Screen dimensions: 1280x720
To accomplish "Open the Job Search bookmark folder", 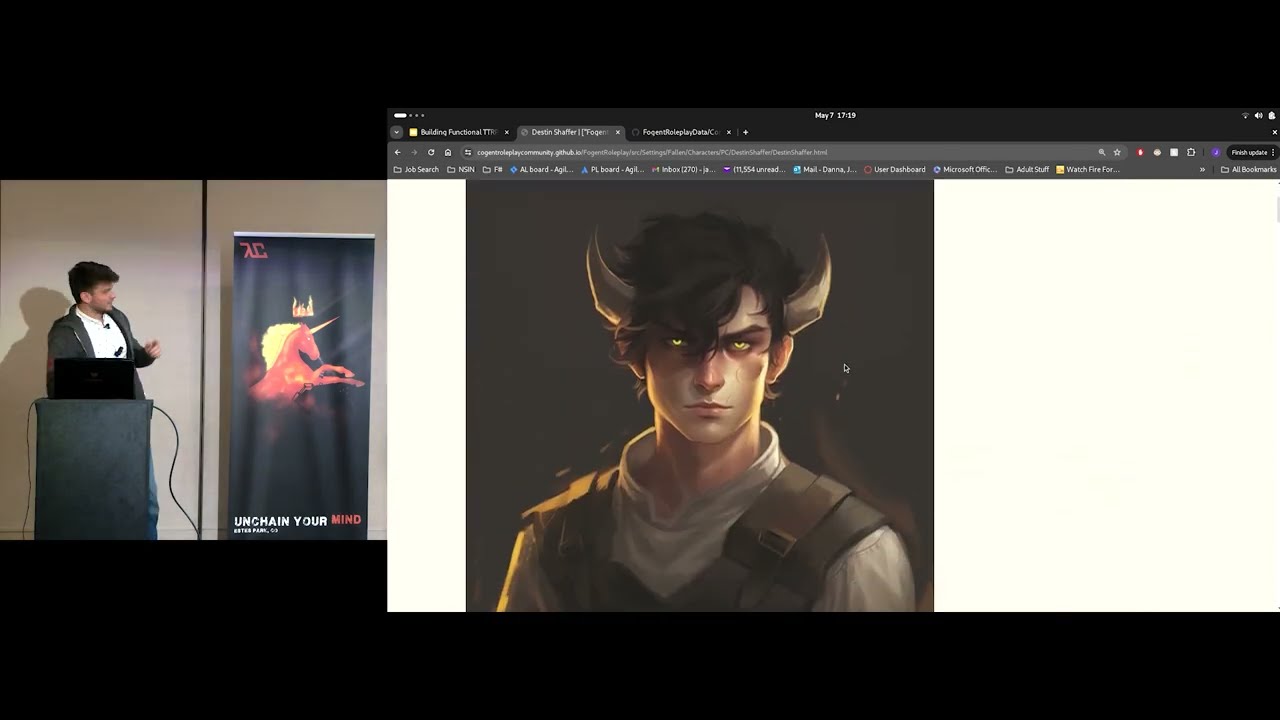I will [416, 169].
